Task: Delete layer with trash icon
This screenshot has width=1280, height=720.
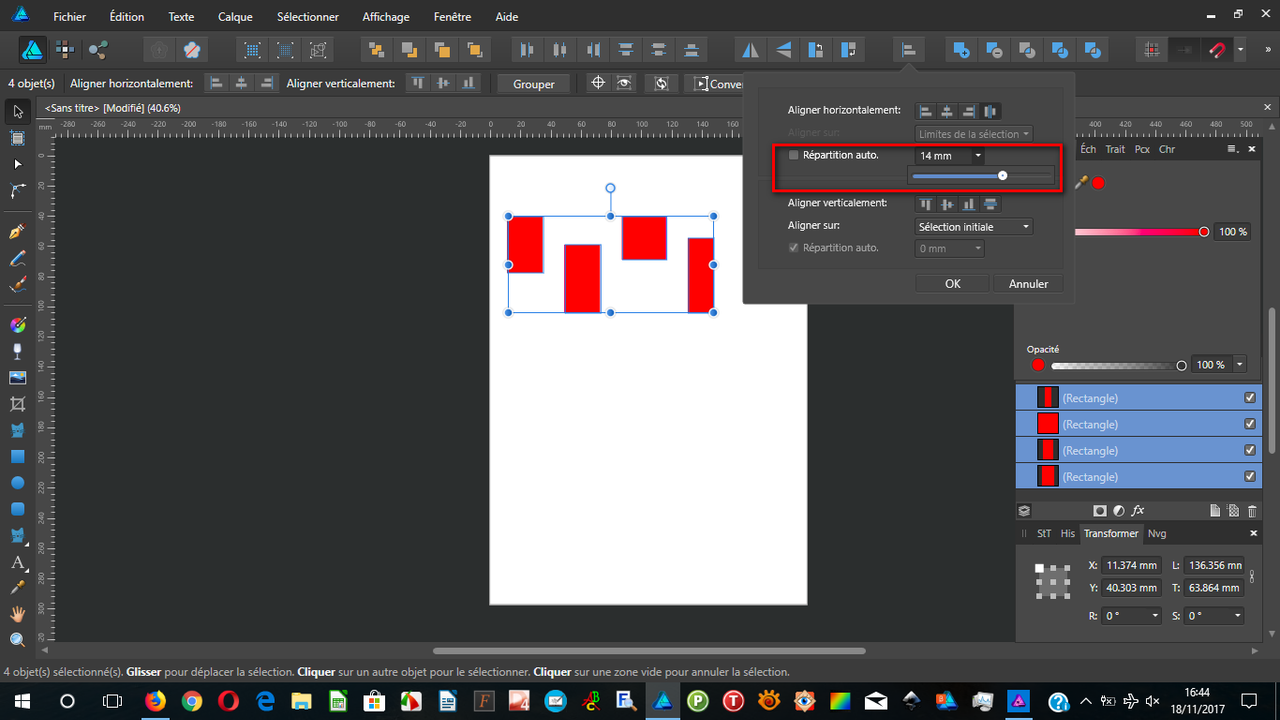Action: (1252, 510)
